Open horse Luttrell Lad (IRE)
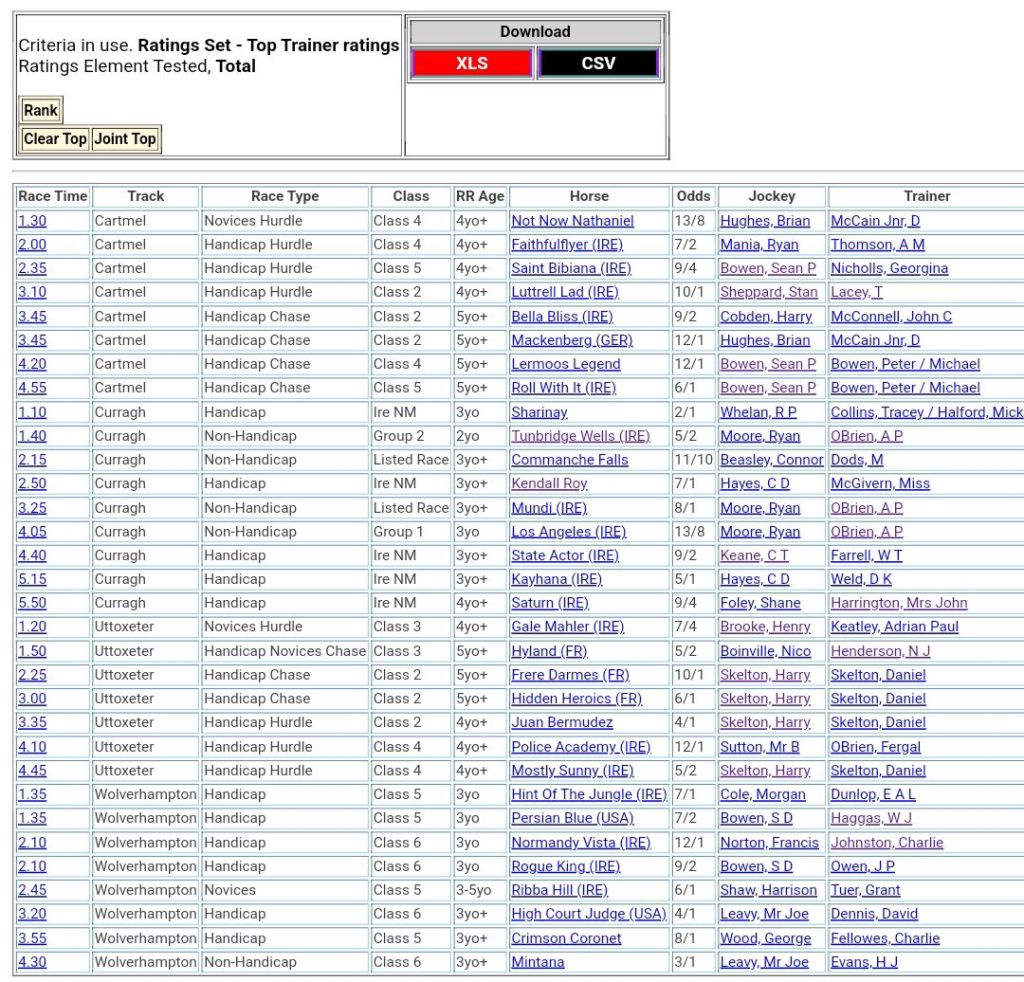 click(564, 292)
